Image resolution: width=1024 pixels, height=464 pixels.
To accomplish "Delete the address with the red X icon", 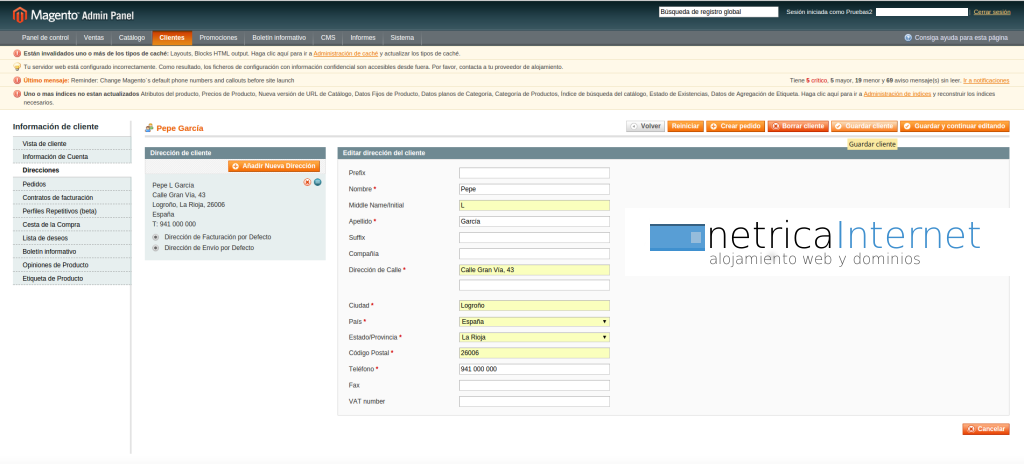I will tap(307, 182).
